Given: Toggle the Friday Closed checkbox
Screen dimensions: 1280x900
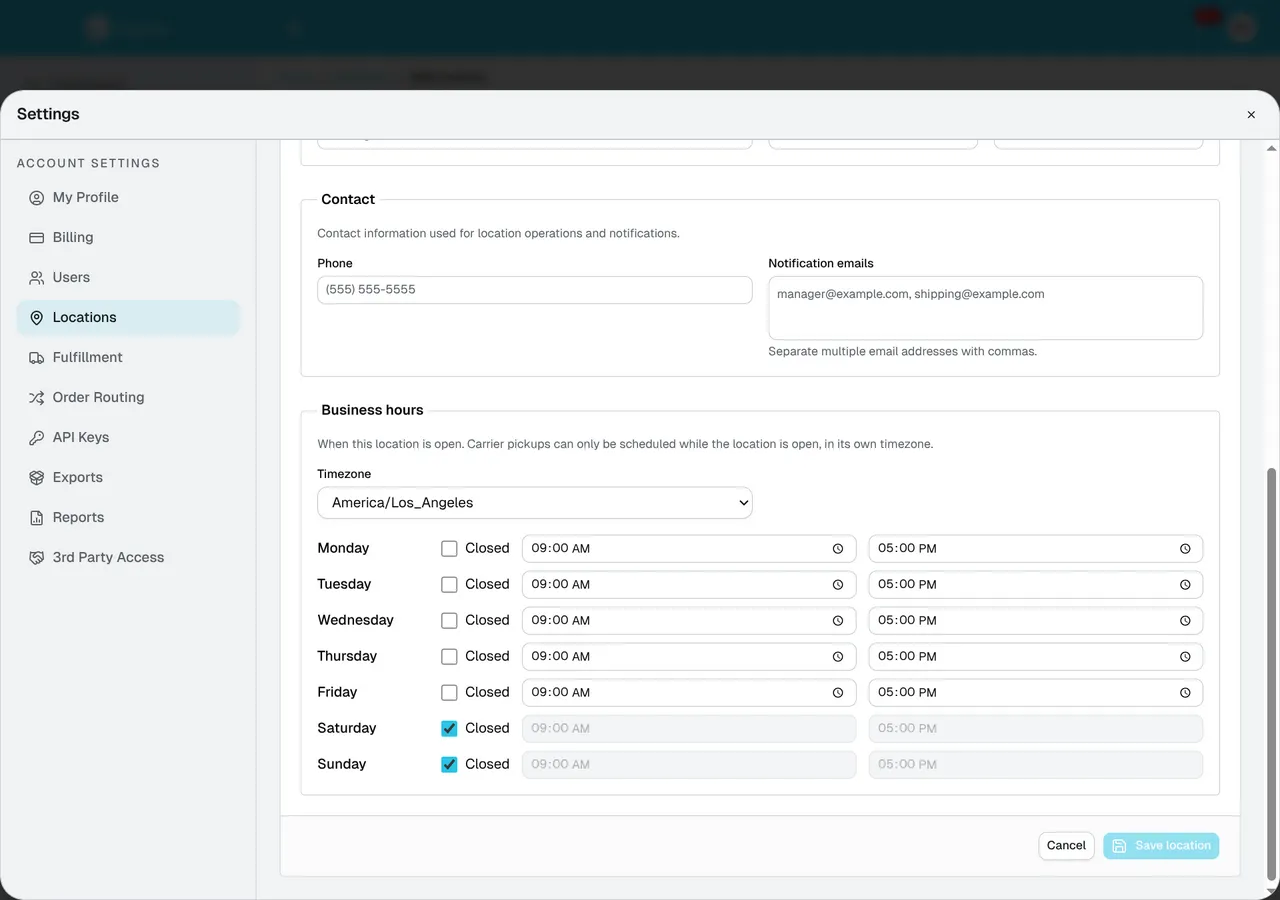Looking at the screenshot, I should pos(449,693).
